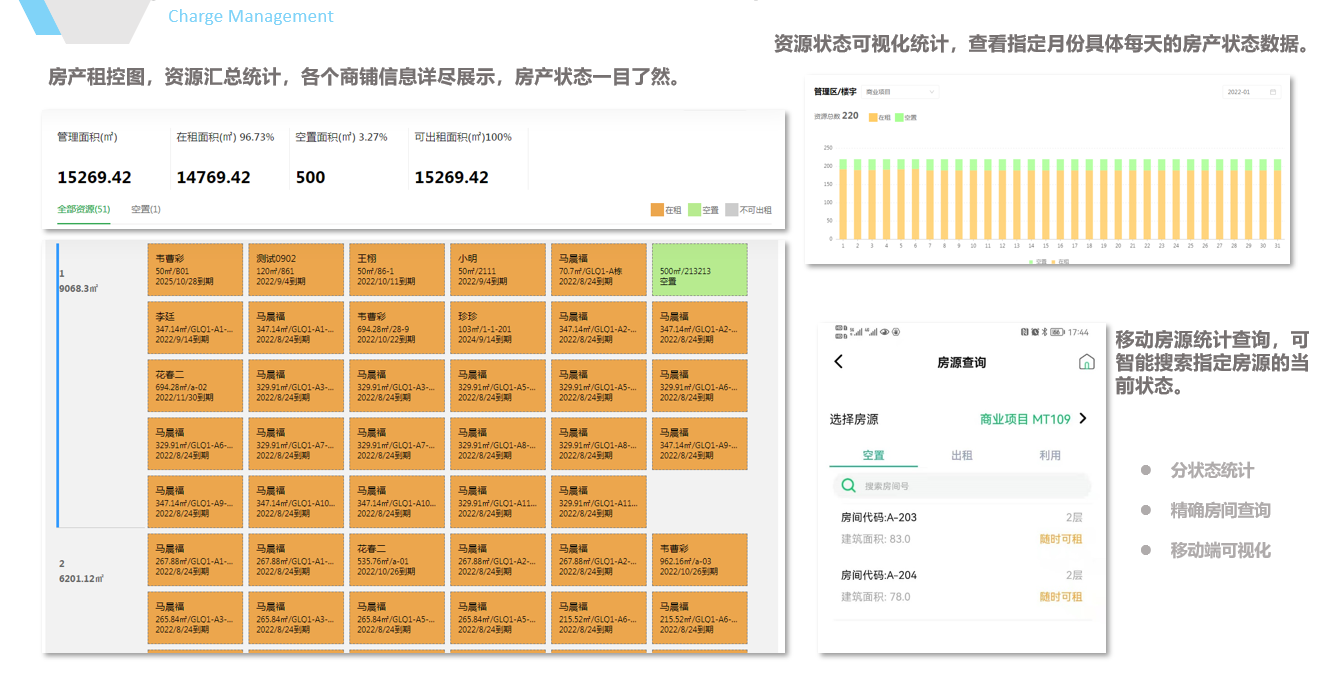Screen dimensions: 1332x681
Task: Toggle the 空置 series below the chart axis
Action: coord(1037,262)
